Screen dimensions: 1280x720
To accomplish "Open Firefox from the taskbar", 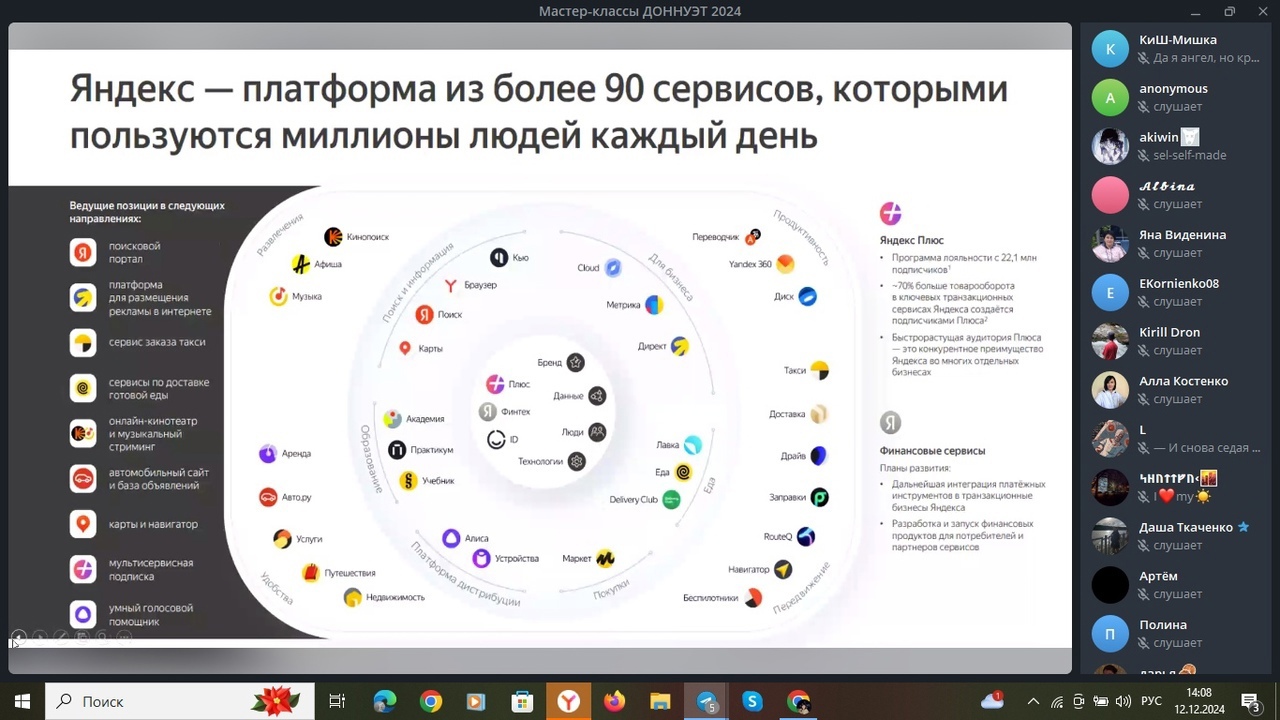I will point(614,701).
